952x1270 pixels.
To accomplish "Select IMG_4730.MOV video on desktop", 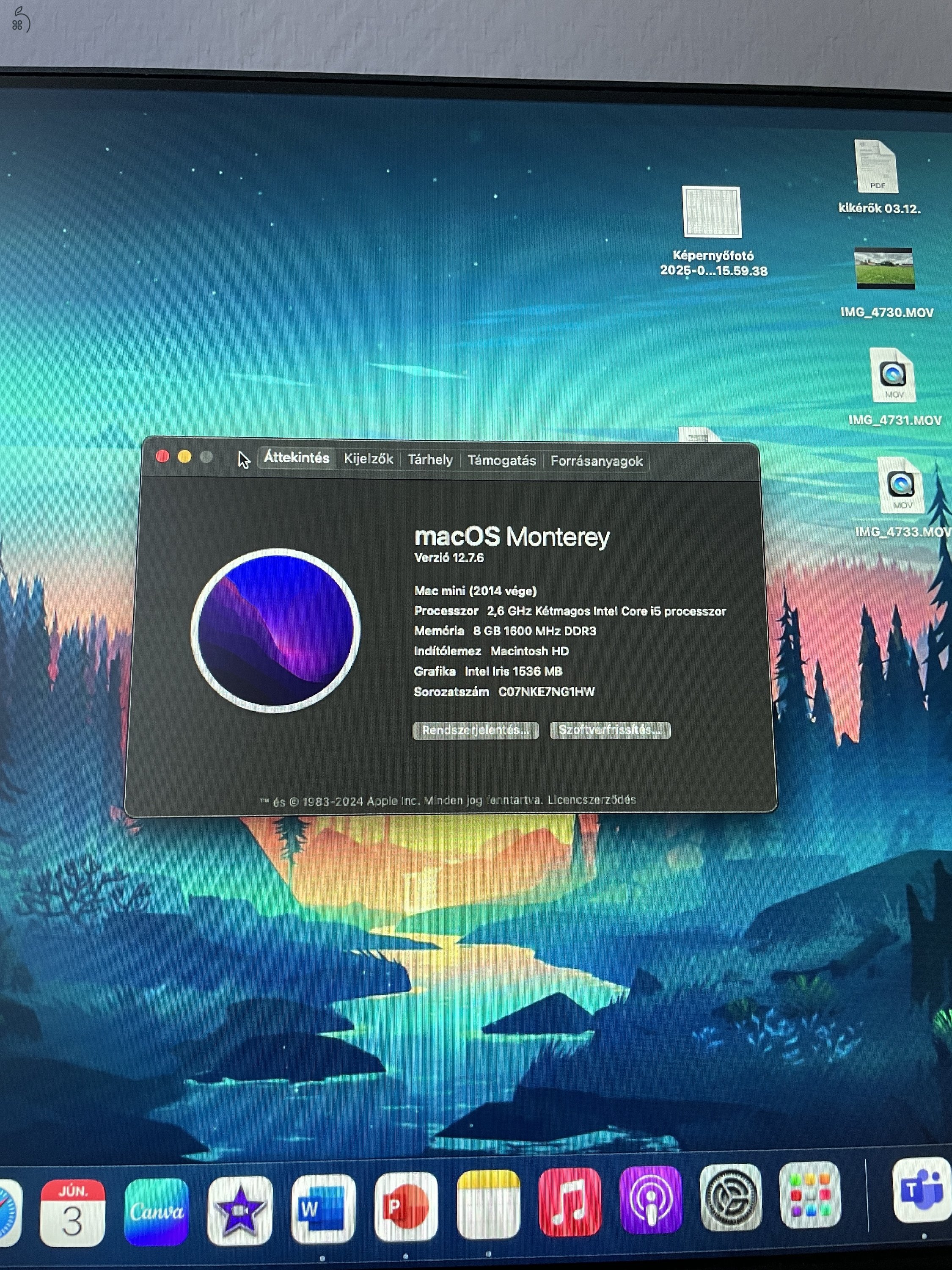I will 886,283.
